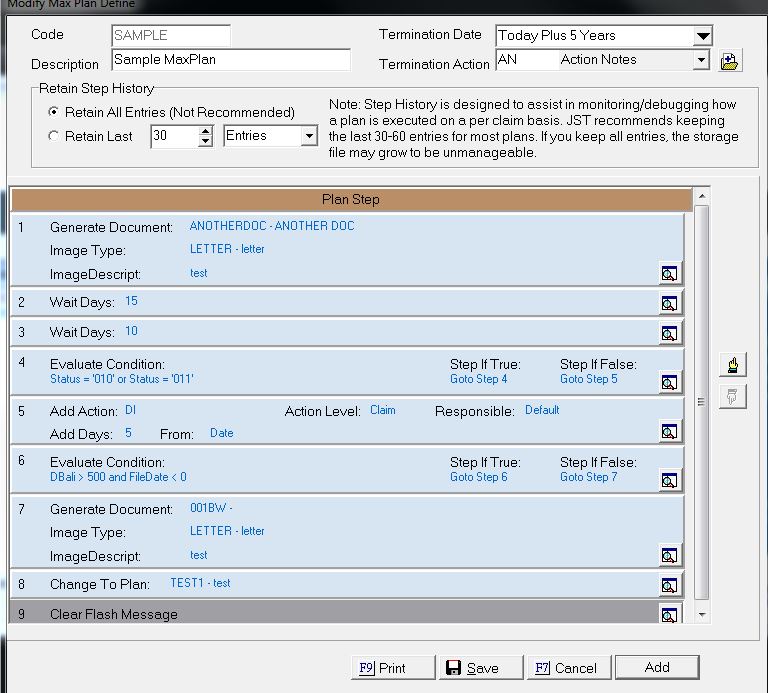
Task: Inspect step 9 Clear Flash Message details
Action: tap(669, 614)
